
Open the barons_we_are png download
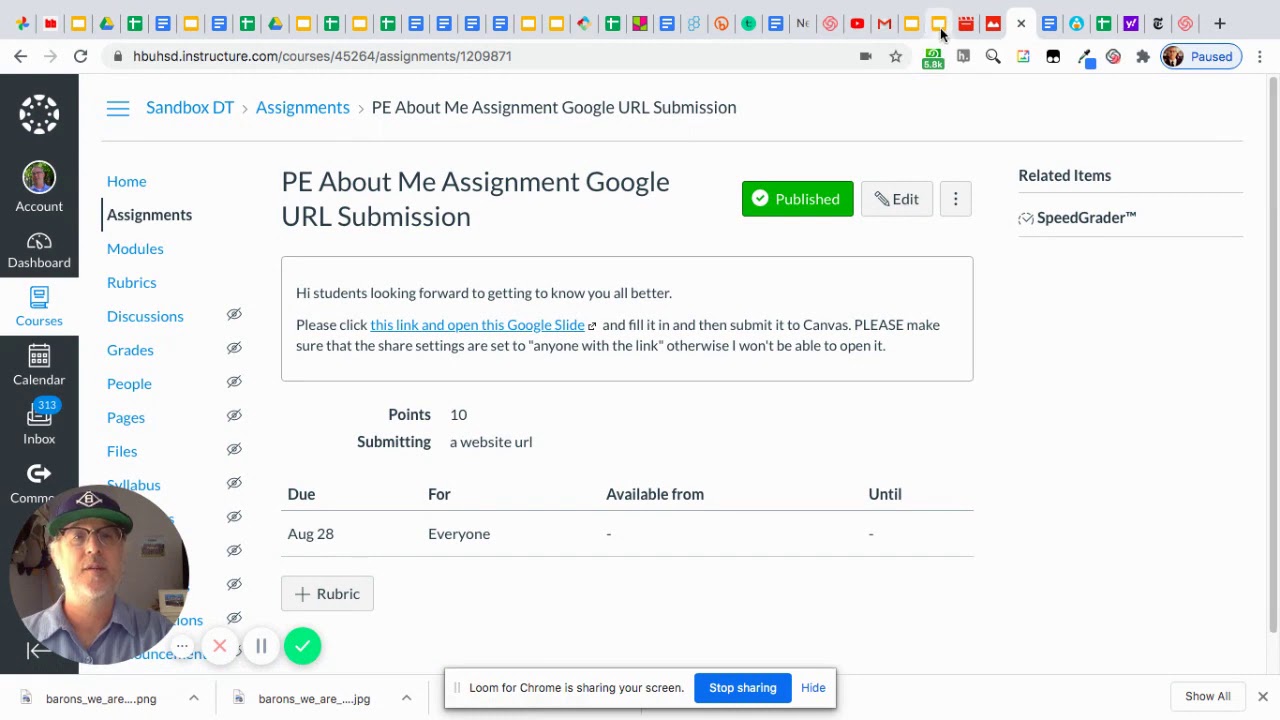[x=90, y=698]
